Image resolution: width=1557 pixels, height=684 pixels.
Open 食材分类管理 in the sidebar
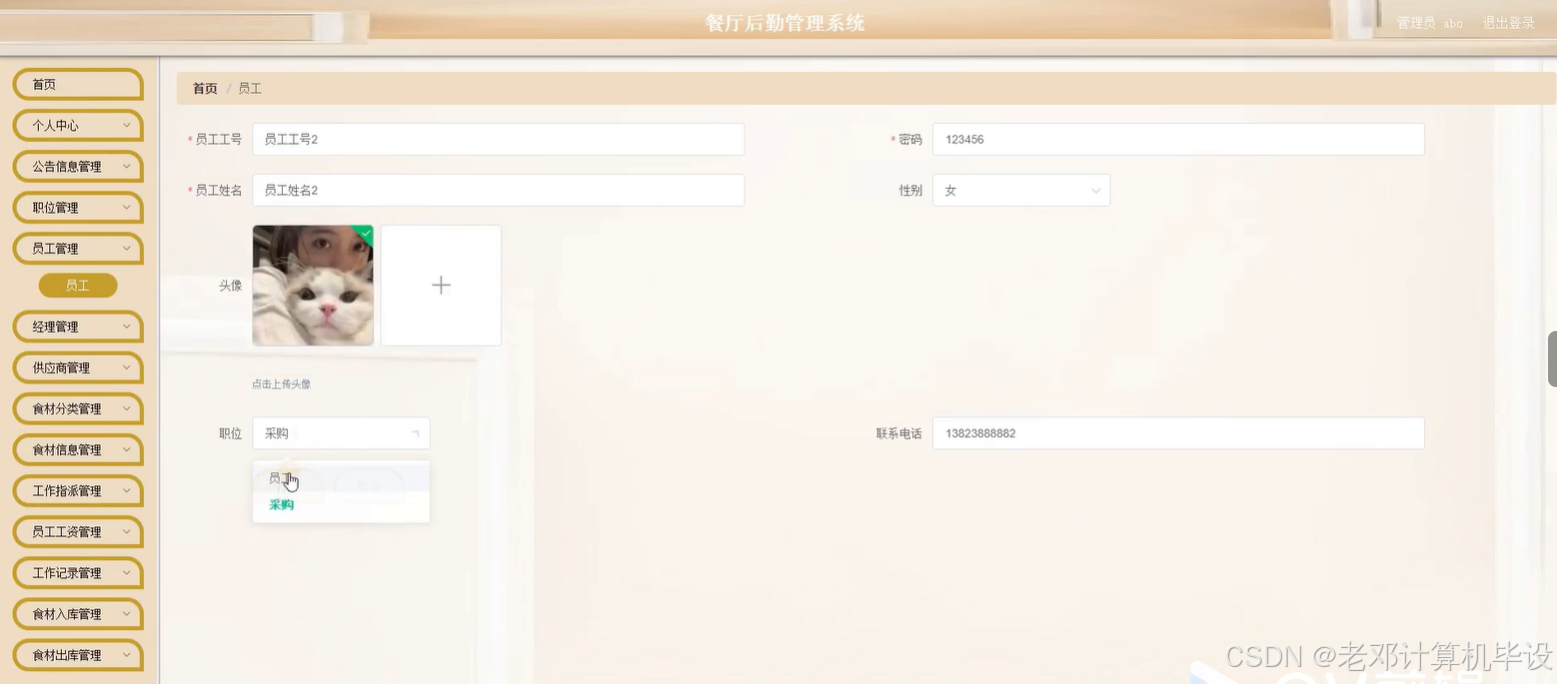tap(77, 408)
